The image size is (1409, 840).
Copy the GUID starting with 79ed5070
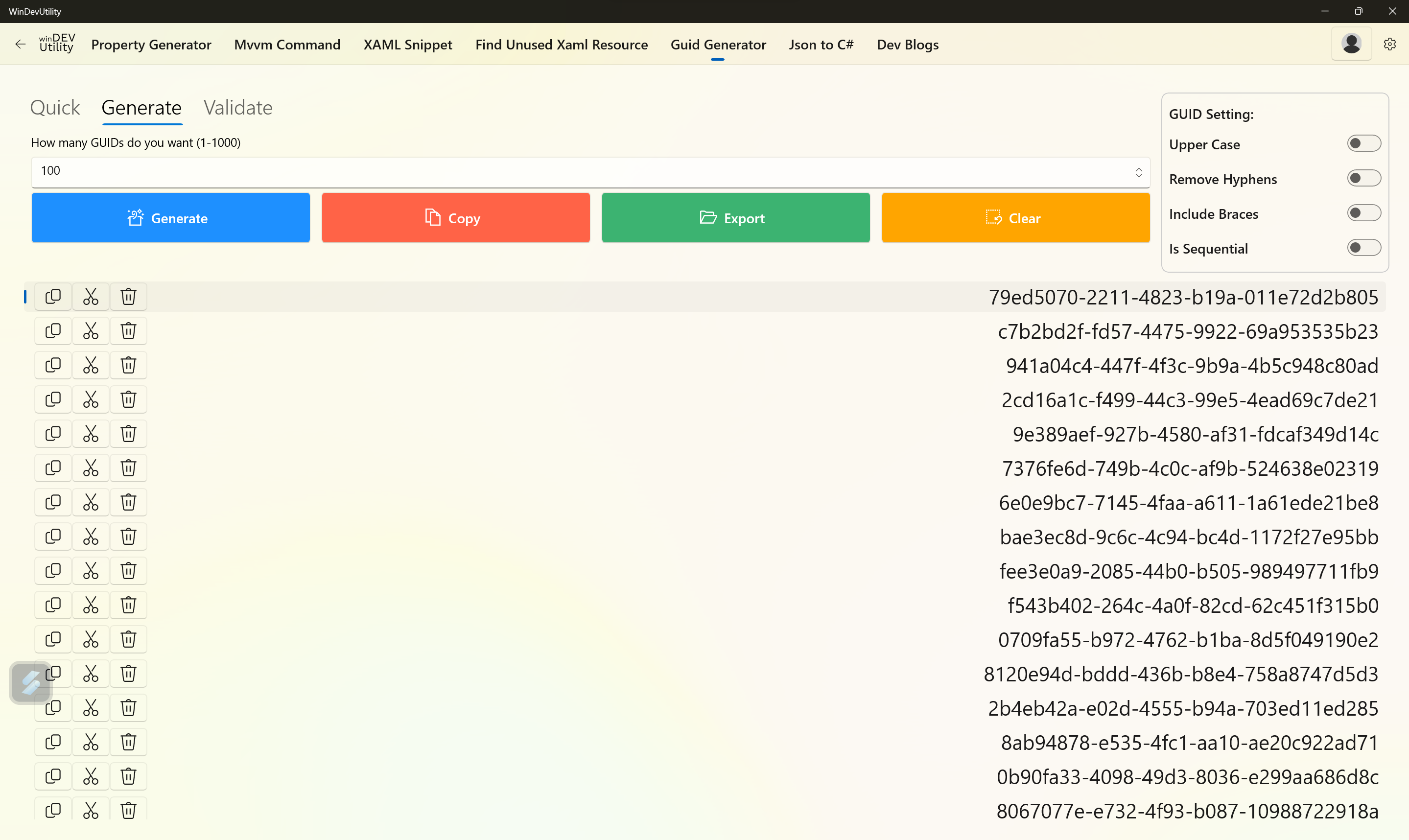53,297
